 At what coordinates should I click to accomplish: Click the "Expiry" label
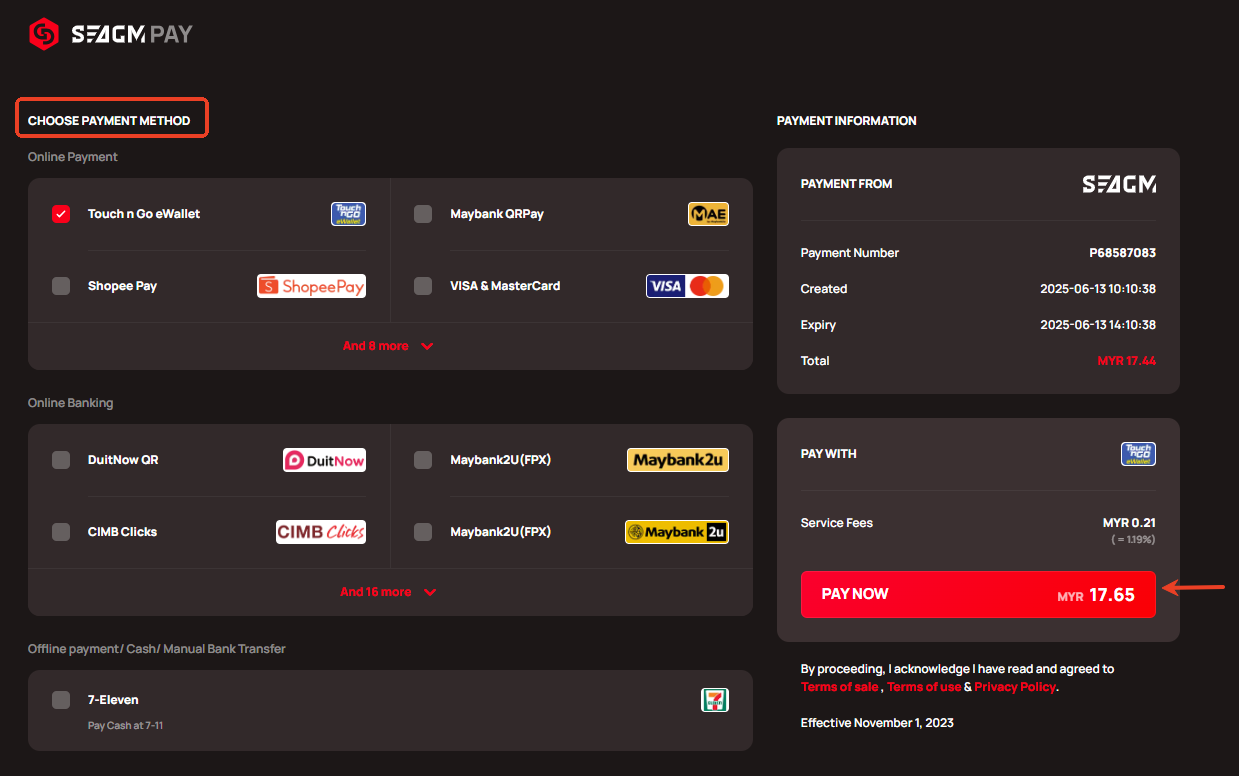[x=818, y=325]
